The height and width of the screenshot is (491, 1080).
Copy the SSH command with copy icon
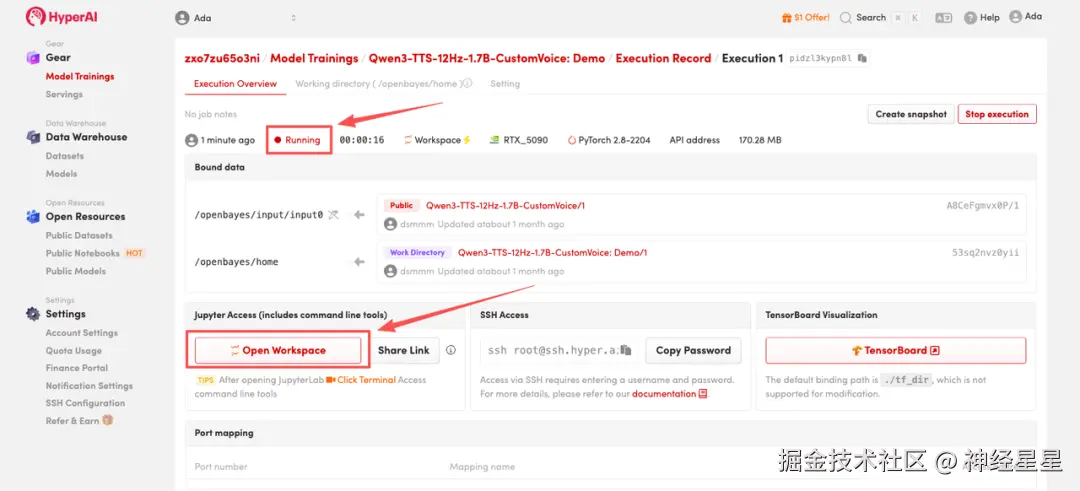pos(625,350)
